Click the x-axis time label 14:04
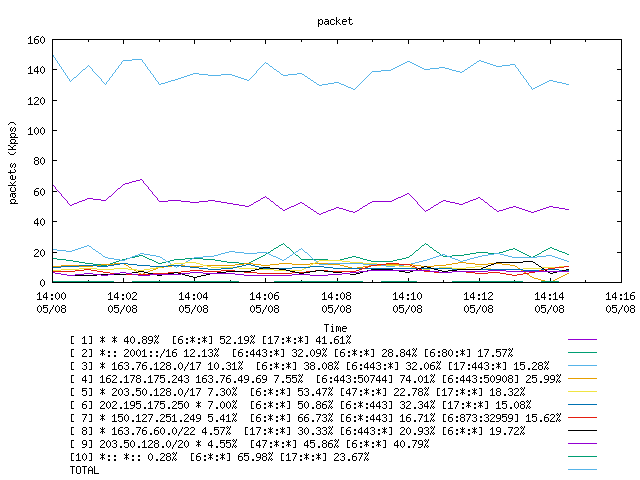 (x=193, y=296)
